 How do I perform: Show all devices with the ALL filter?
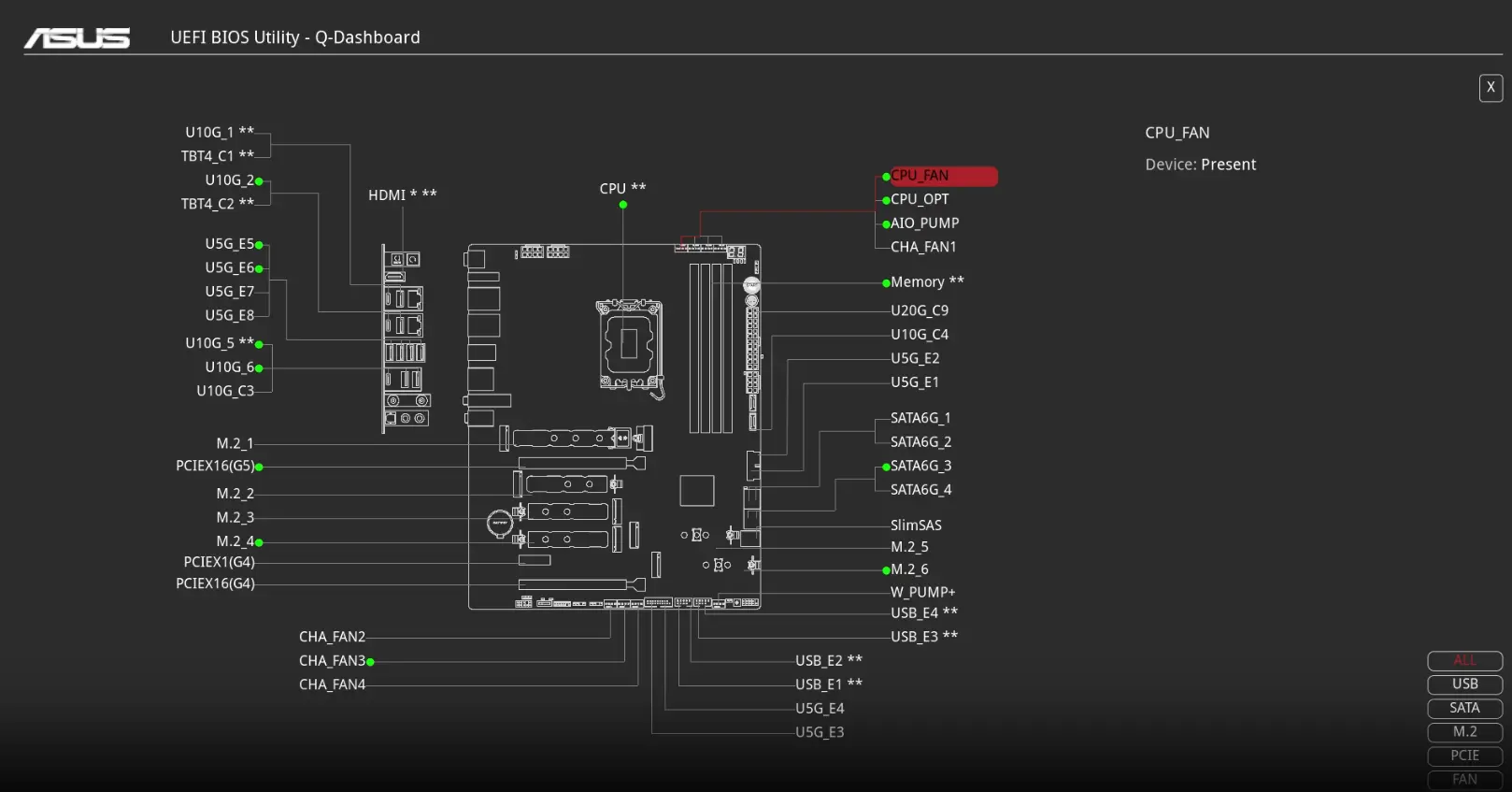click(x=1463, y=661)
